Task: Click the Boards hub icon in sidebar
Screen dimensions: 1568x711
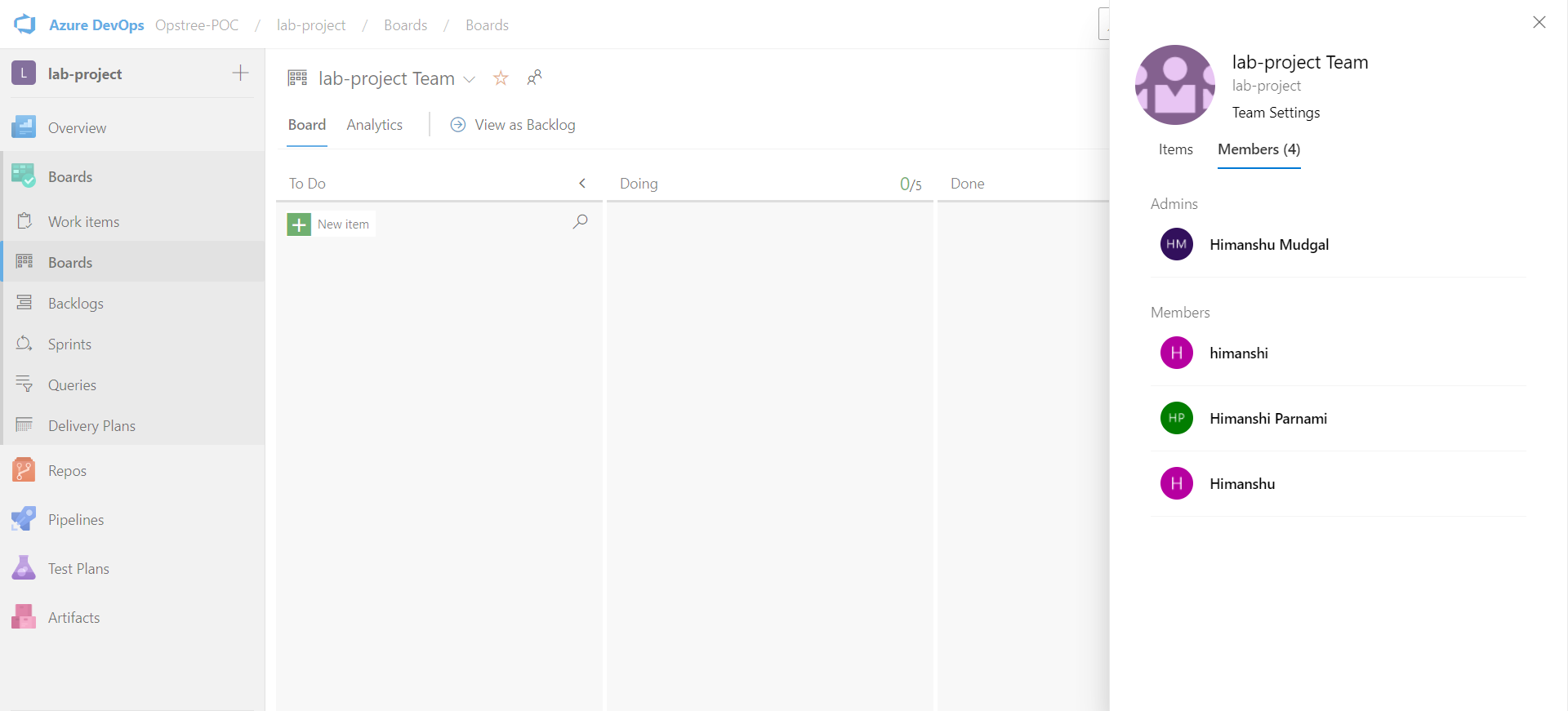Action: point(24,176)
